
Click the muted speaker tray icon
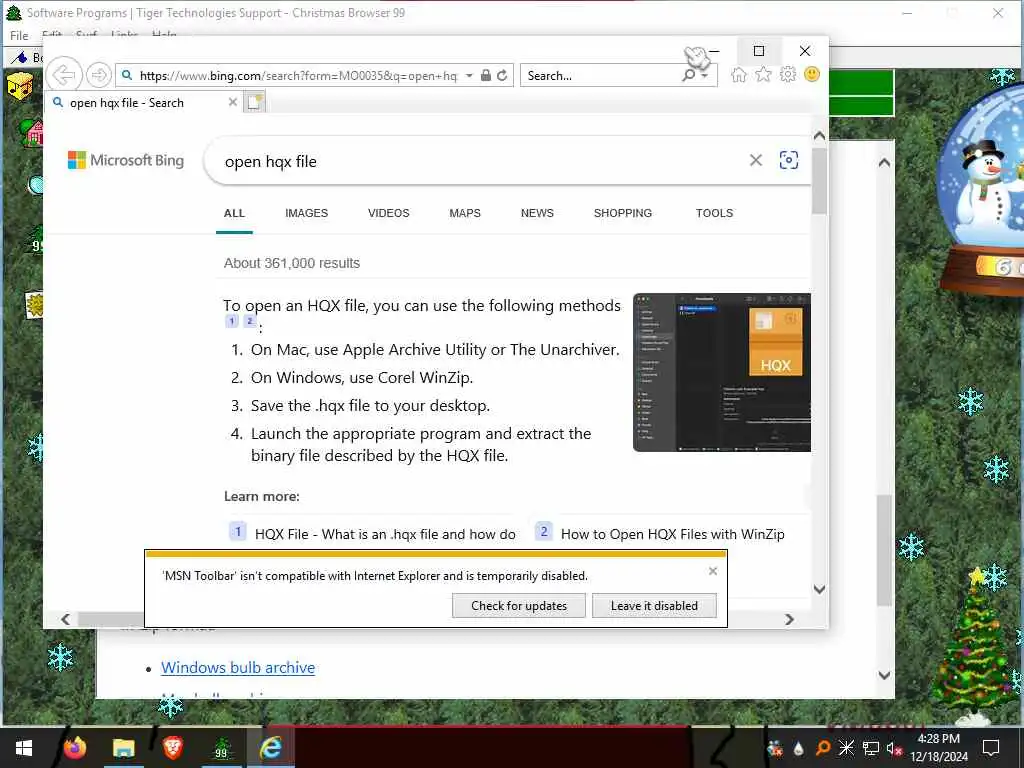click(893, 748)
